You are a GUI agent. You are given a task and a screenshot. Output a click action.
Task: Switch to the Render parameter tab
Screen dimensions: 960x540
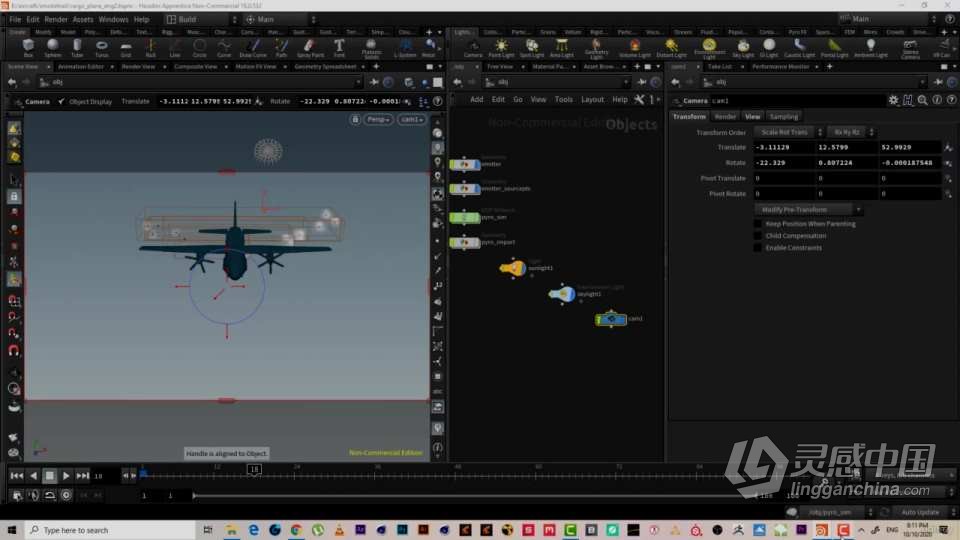[726, 116]
